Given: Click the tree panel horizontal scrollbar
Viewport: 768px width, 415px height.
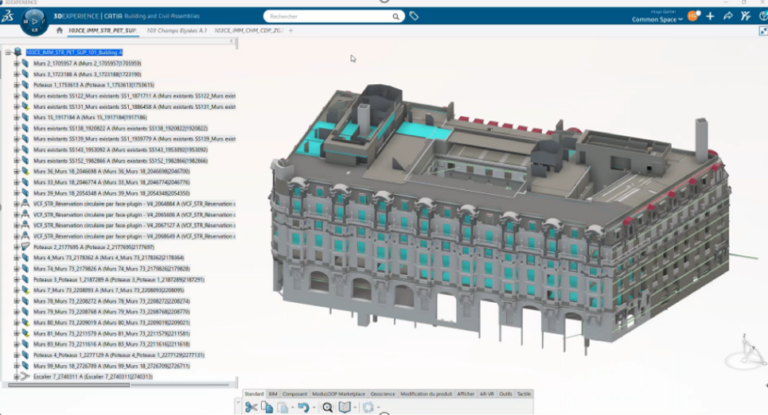Looking at the screenshot, I should pos(69,385).
